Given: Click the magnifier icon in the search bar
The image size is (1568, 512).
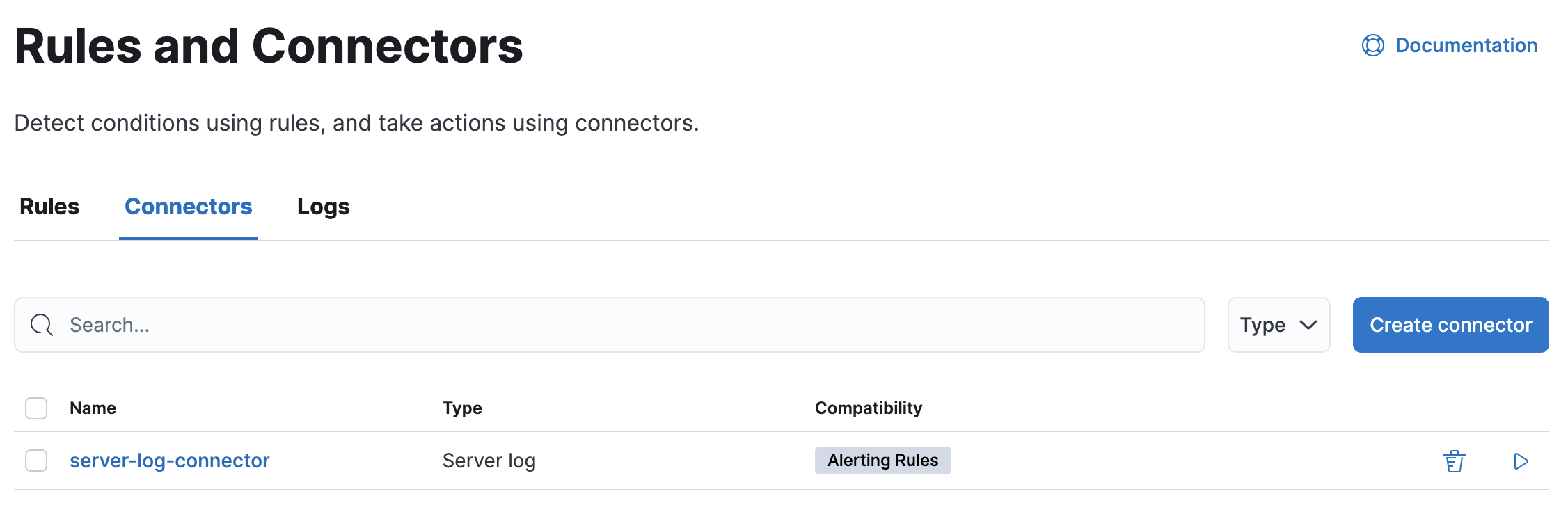Looking at the screenshot, I should tap(41, 324).
